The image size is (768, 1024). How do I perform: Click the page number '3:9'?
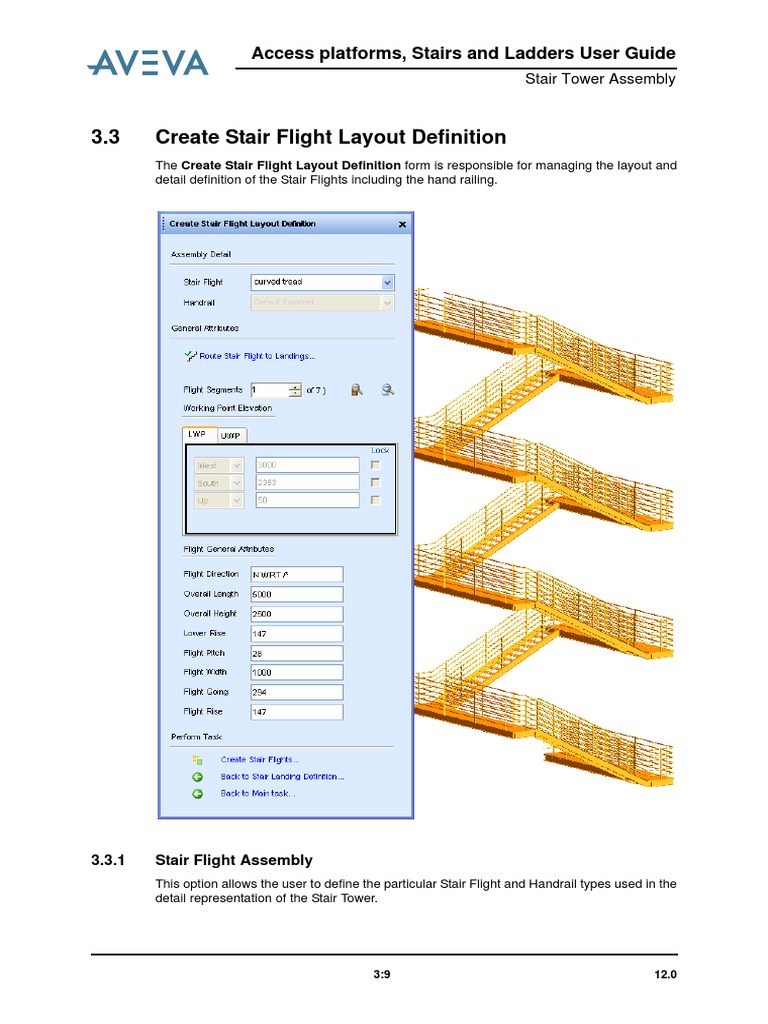(382, 974)
